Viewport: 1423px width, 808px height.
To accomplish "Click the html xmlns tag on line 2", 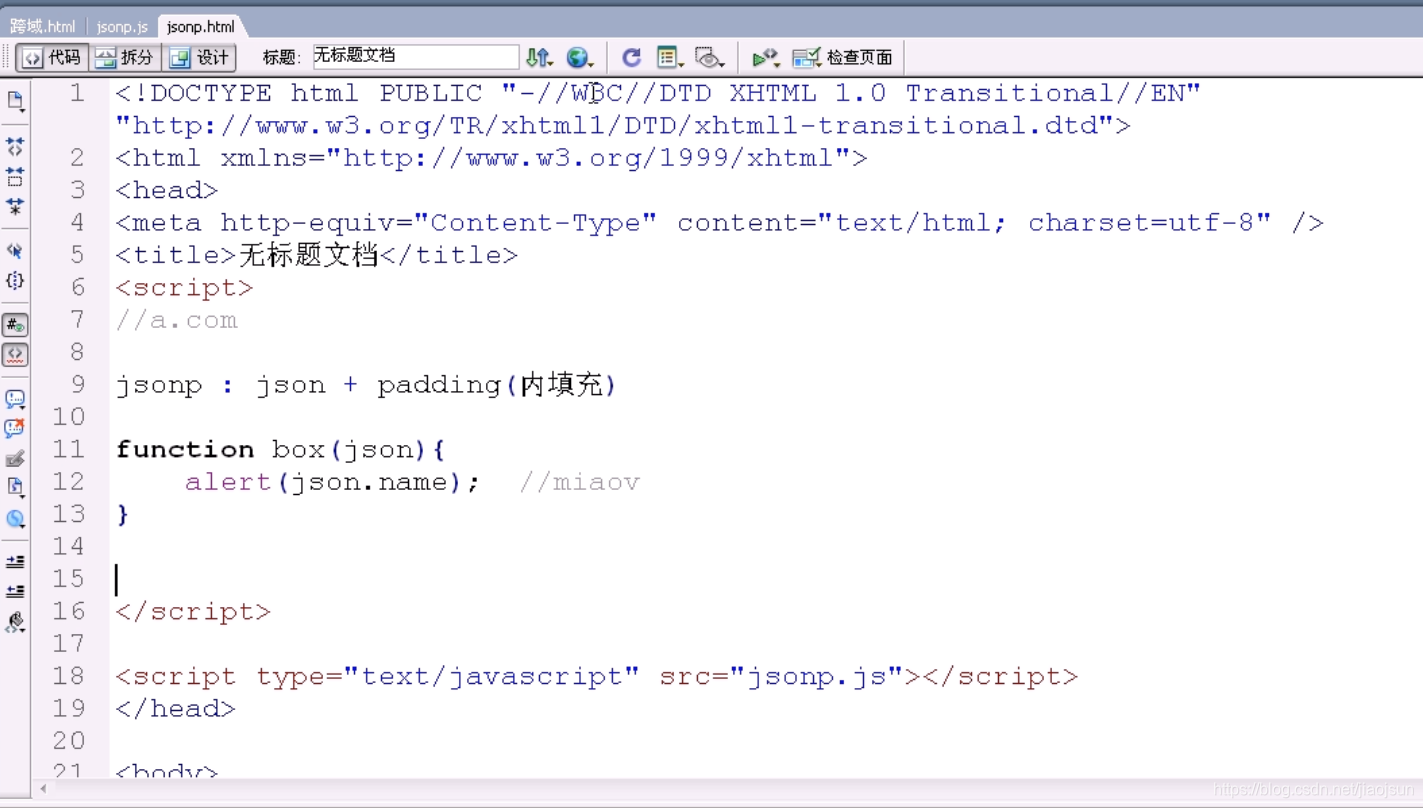I will pyautogui.click(x=491, y=158).
